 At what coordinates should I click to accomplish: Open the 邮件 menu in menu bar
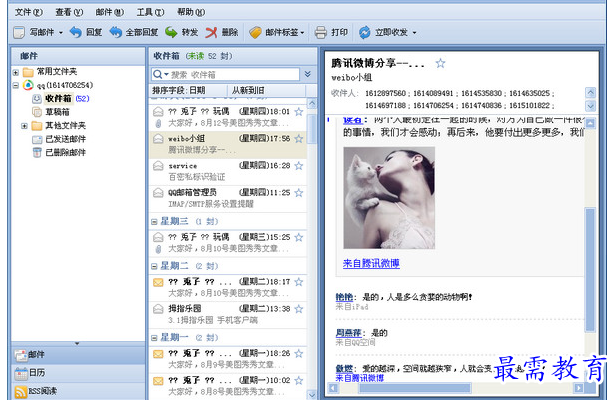coord(110,12)
